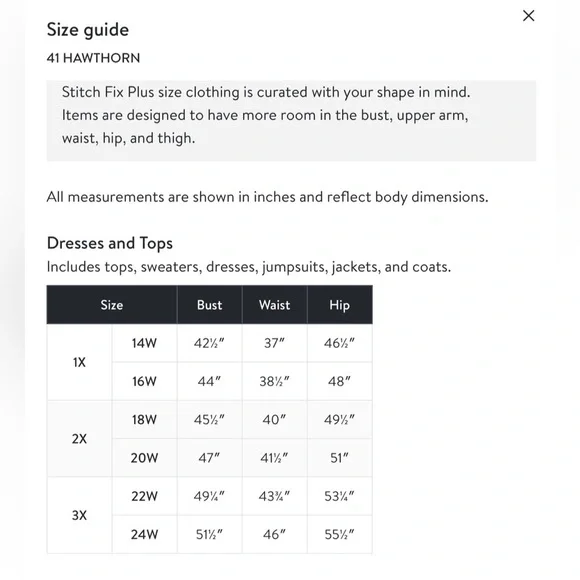Click the 14W size row label
Image resolution: width=580 pixels, height=580 pixels.
tap(144, 343)
